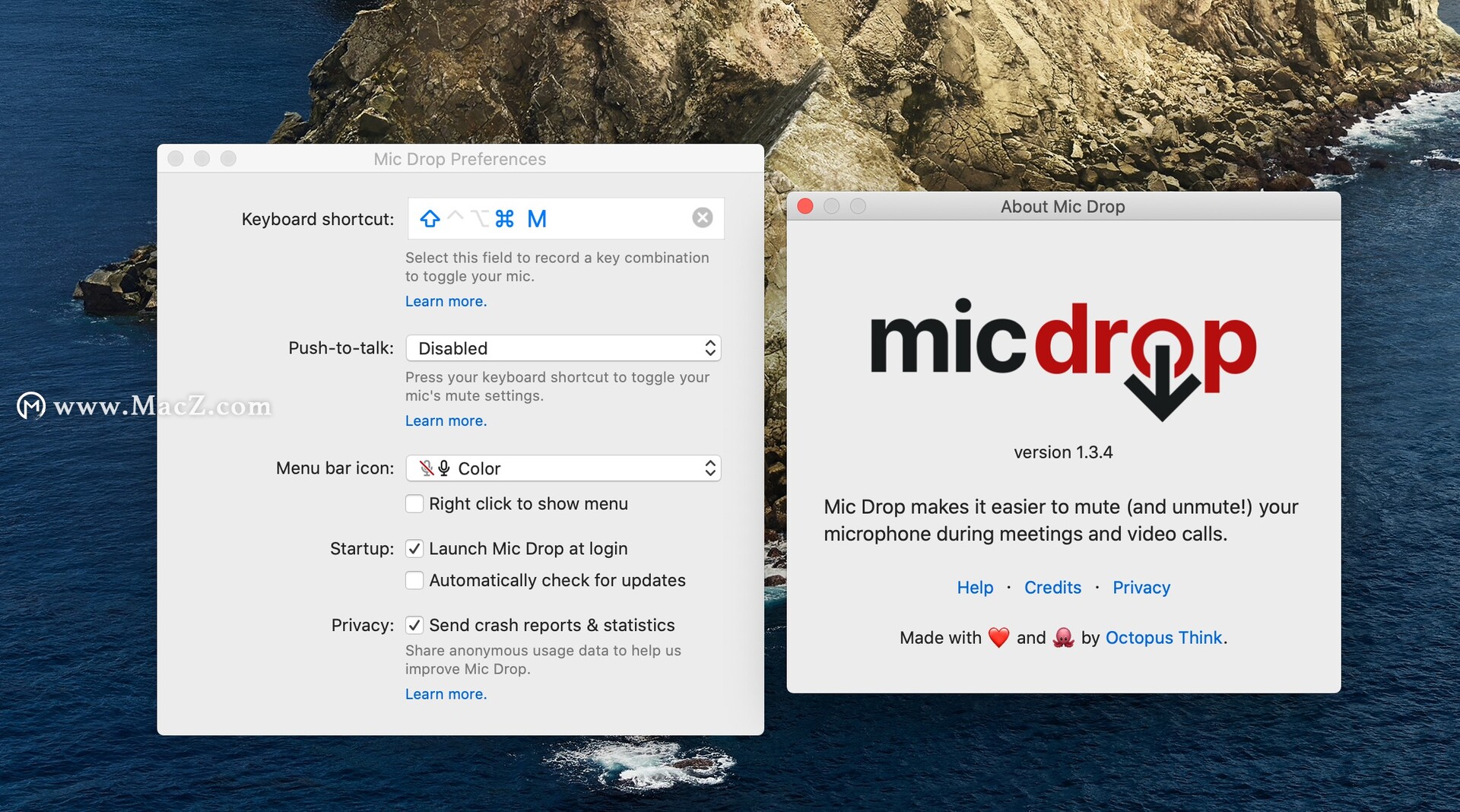Click the push-to-talk stepper arrows

tap(710, 348)
